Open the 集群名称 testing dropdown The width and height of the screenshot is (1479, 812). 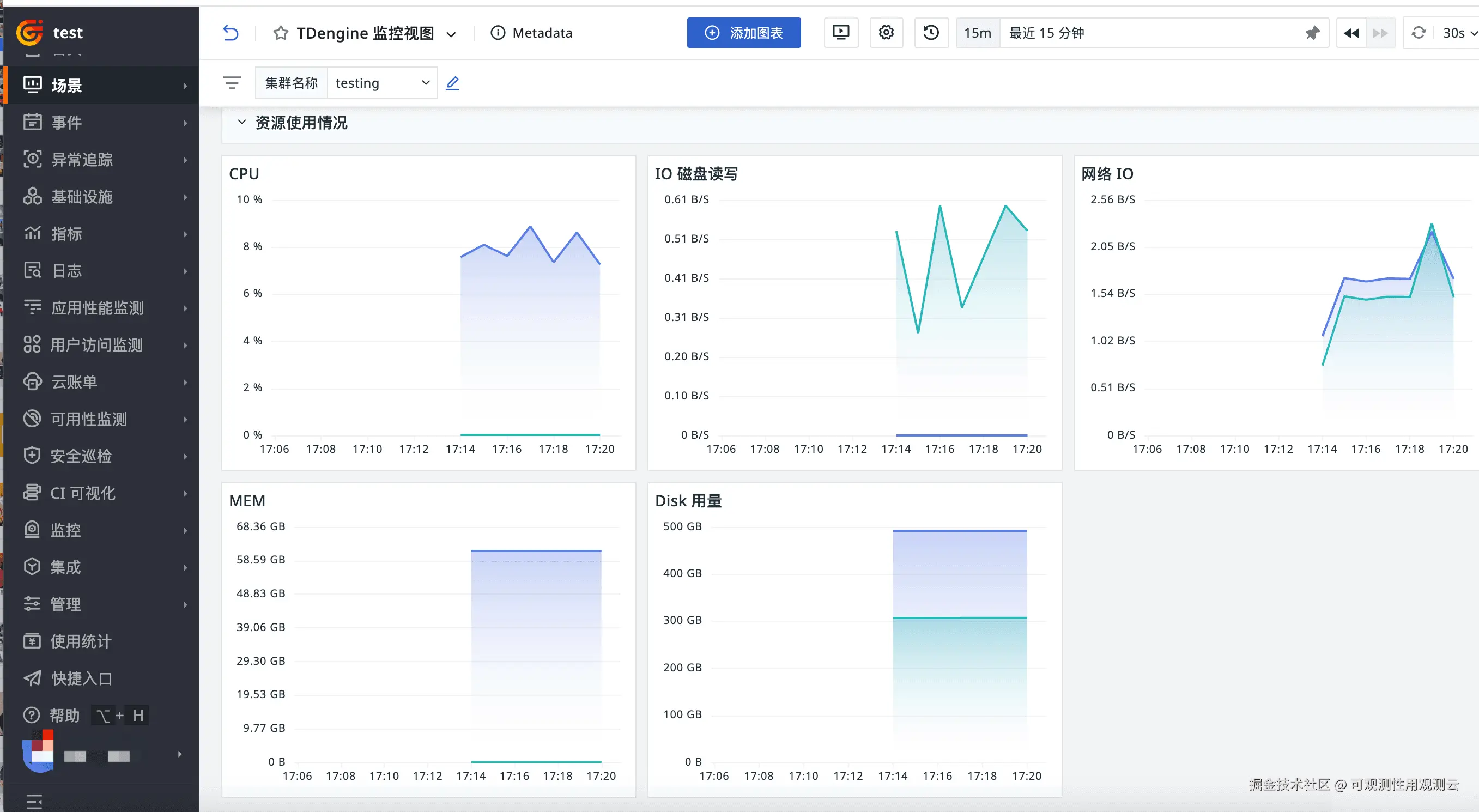(x=383, y=83)
